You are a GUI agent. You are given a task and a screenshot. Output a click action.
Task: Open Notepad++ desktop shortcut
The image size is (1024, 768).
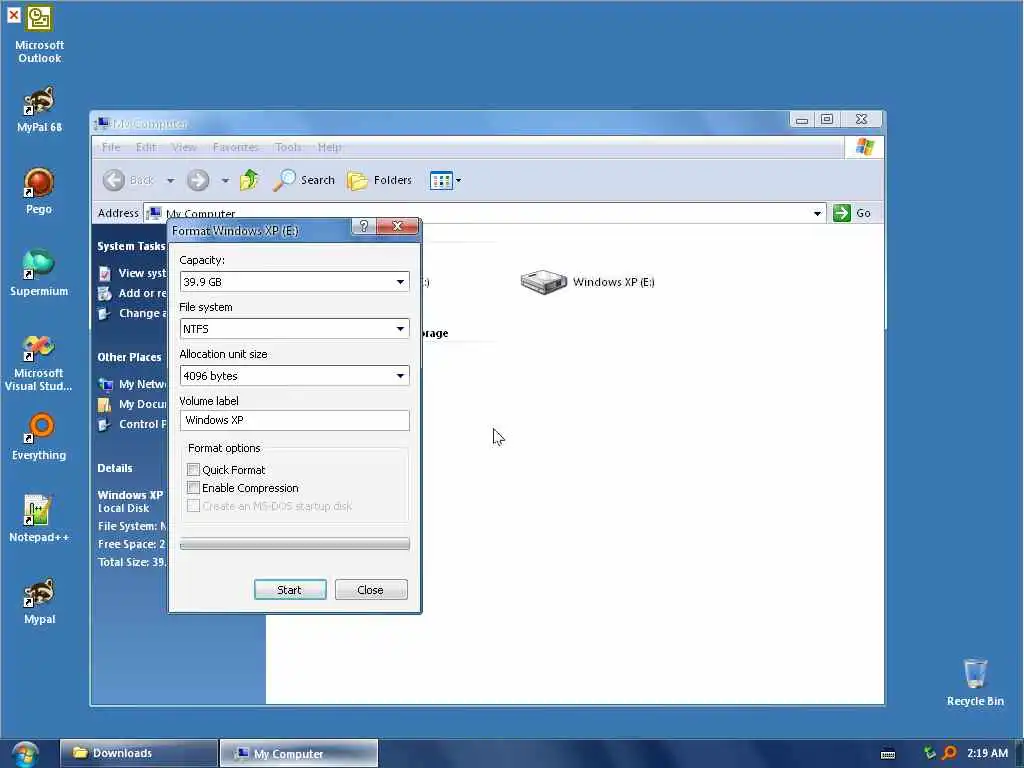click(x=39, y=519)
